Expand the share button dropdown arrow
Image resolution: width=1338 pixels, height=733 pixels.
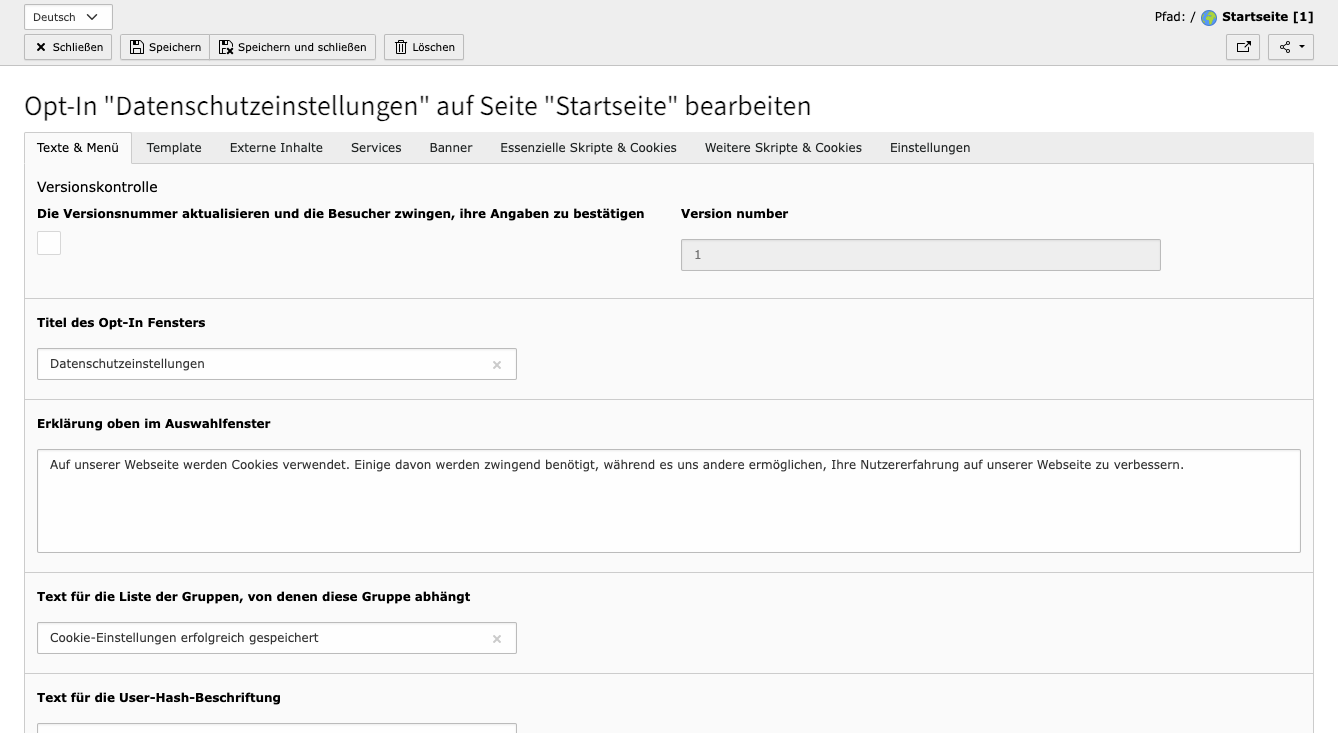1300,47
